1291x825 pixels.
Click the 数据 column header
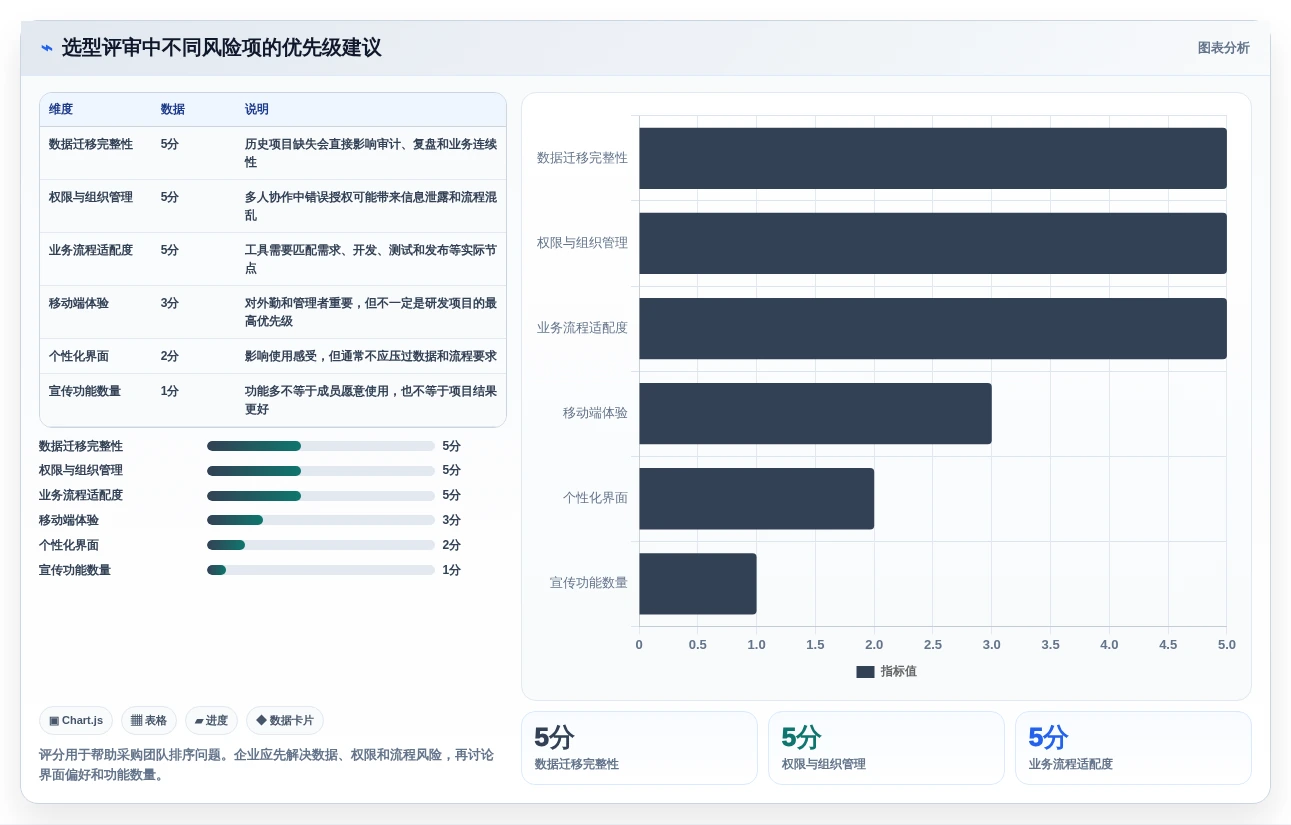173,109
